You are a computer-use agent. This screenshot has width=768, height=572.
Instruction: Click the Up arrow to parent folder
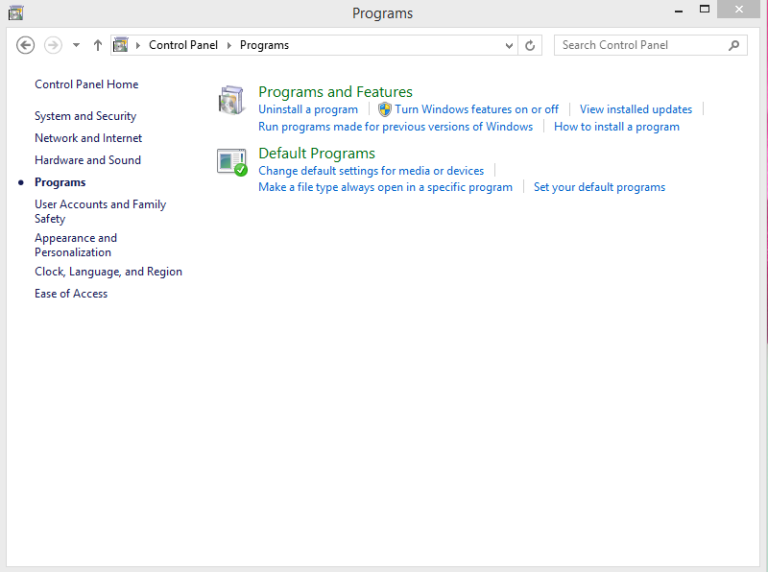[97, 45]
